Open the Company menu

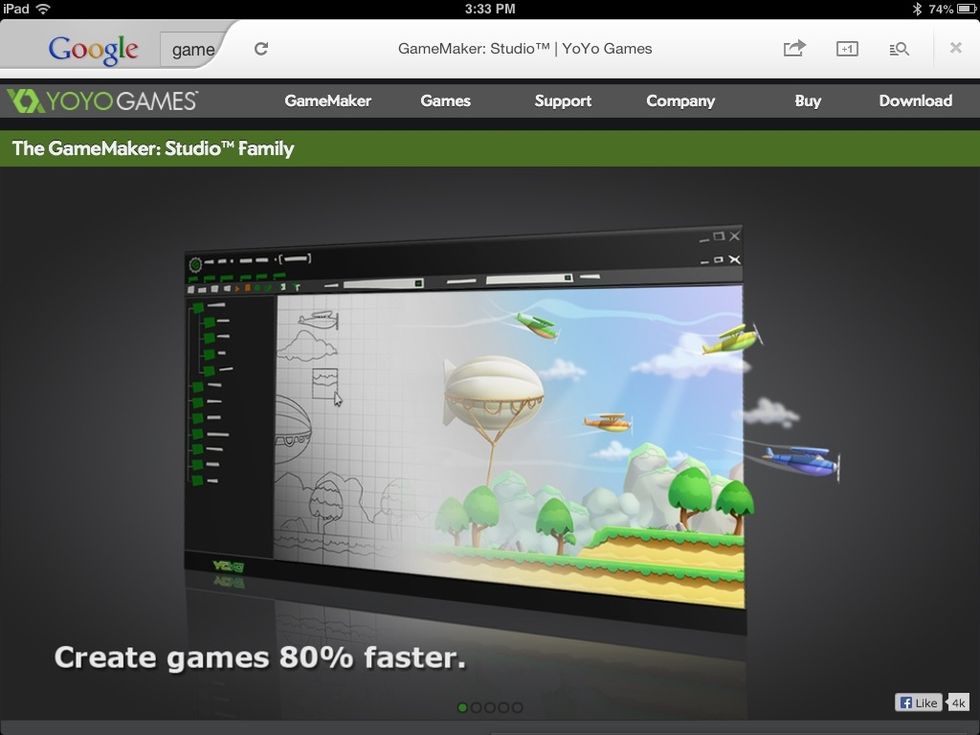681,101
